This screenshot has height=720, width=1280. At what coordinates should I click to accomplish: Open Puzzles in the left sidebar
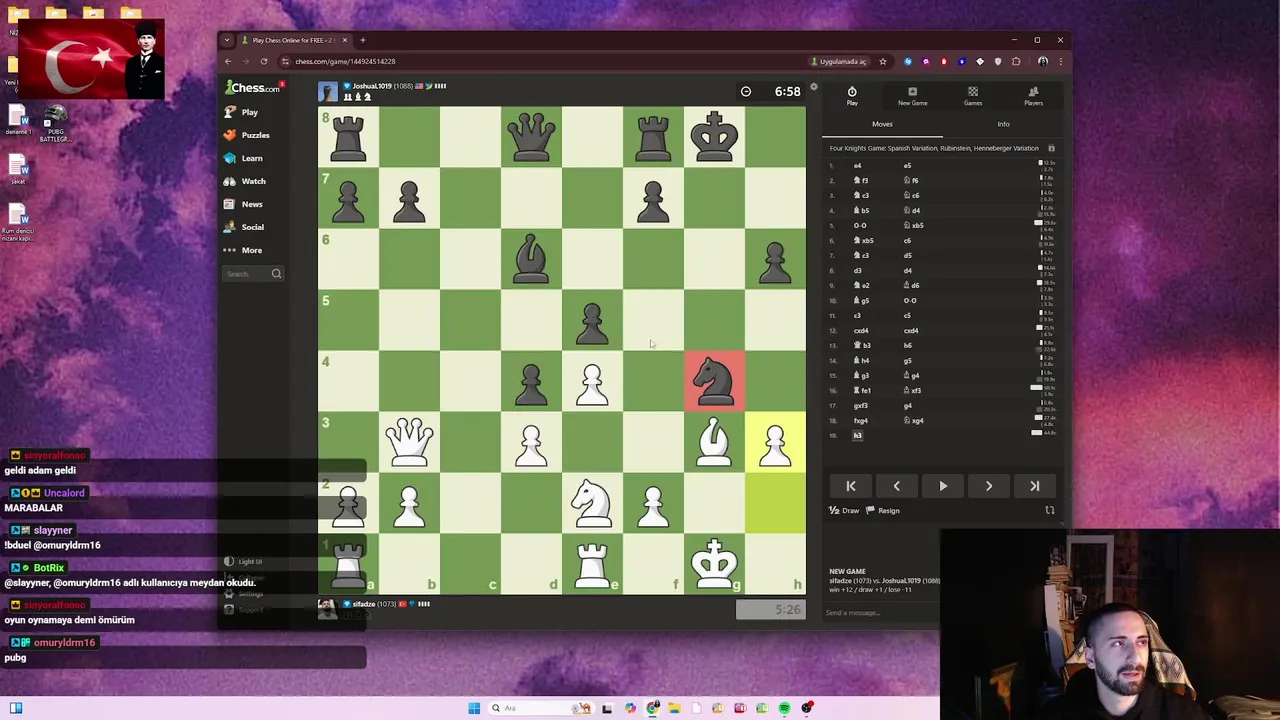point(247,135)
